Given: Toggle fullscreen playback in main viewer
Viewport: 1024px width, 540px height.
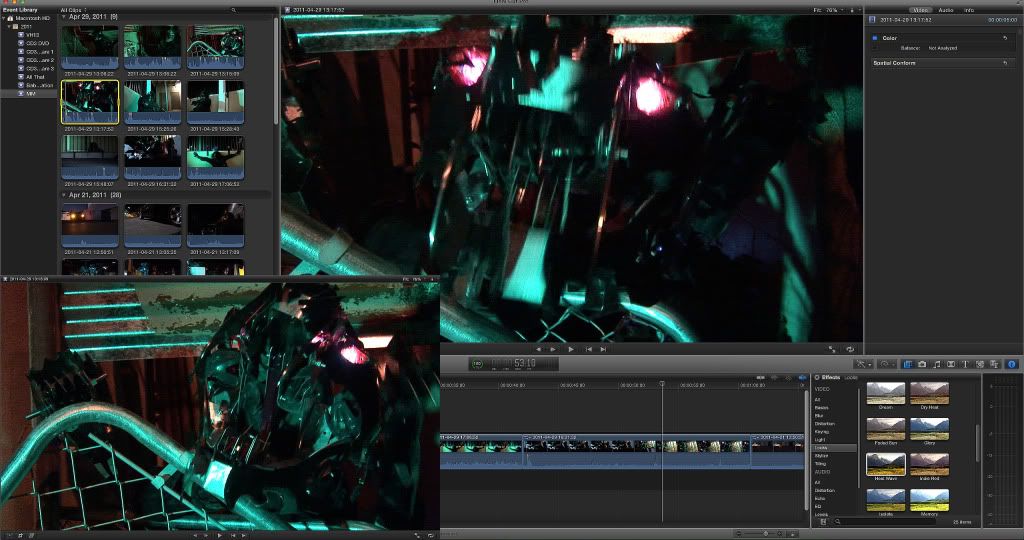Looking at the screenshot, I should [832, 349].
